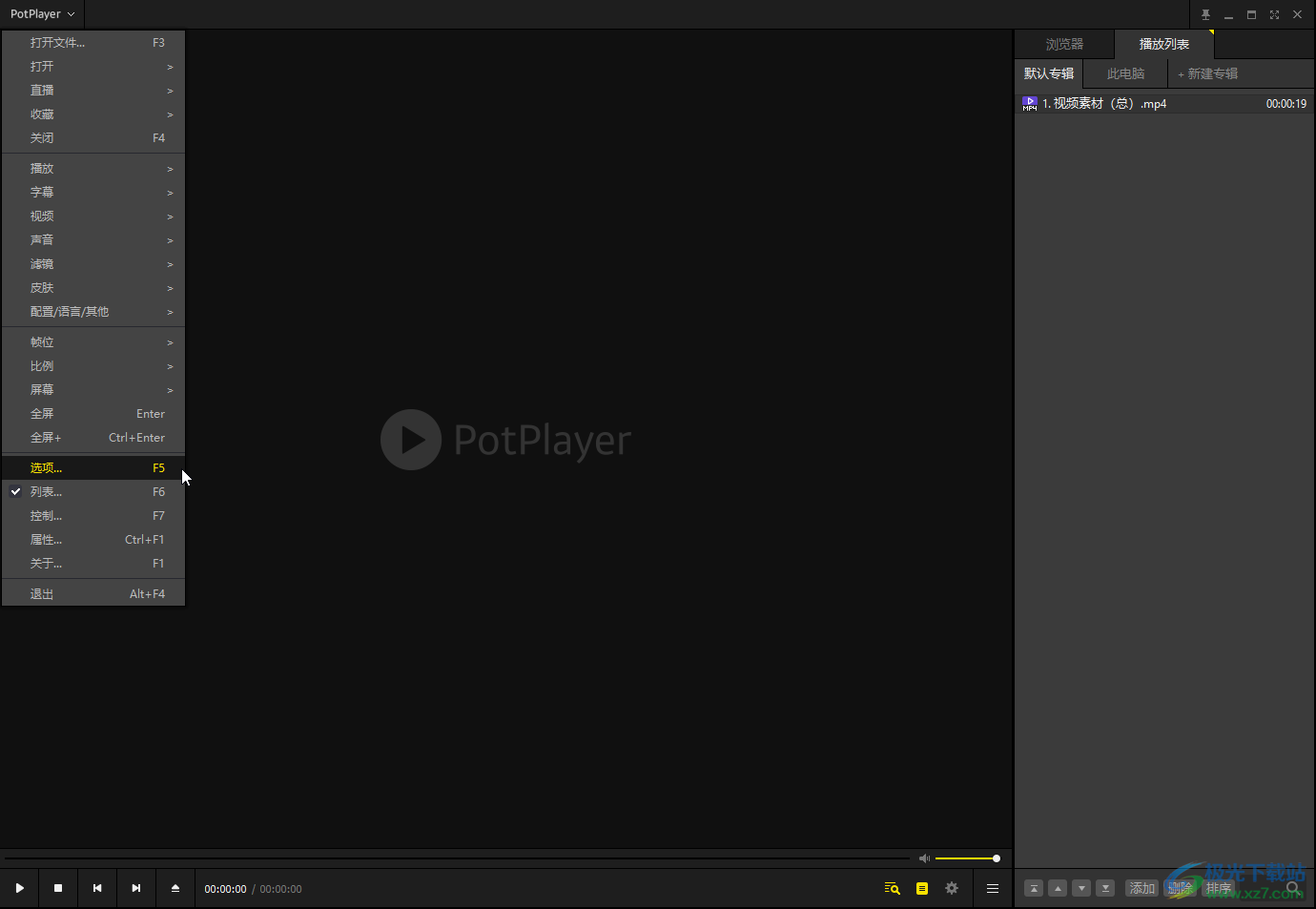This screenshot has width=1316, height=909.
Task: Click the video seek progress bar
Action: click(457, 858)
